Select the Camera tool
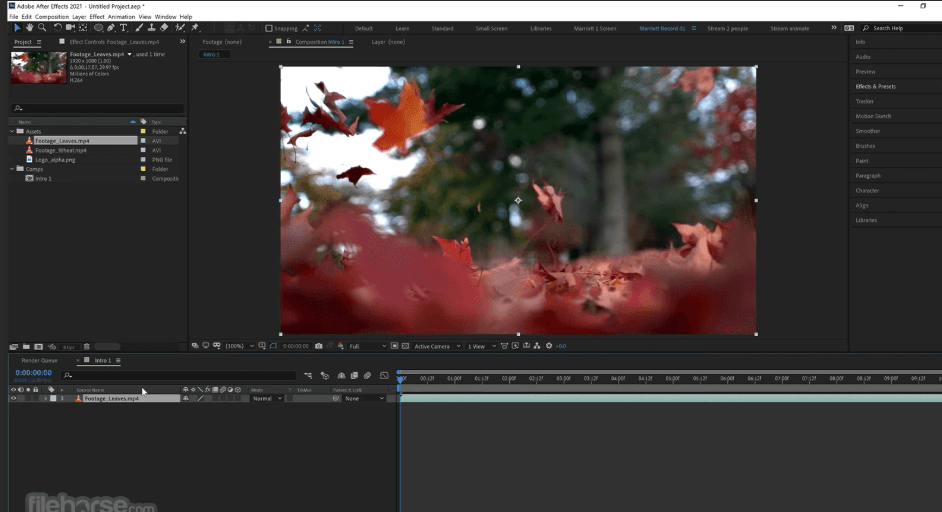942x512 pixels. 70,28
